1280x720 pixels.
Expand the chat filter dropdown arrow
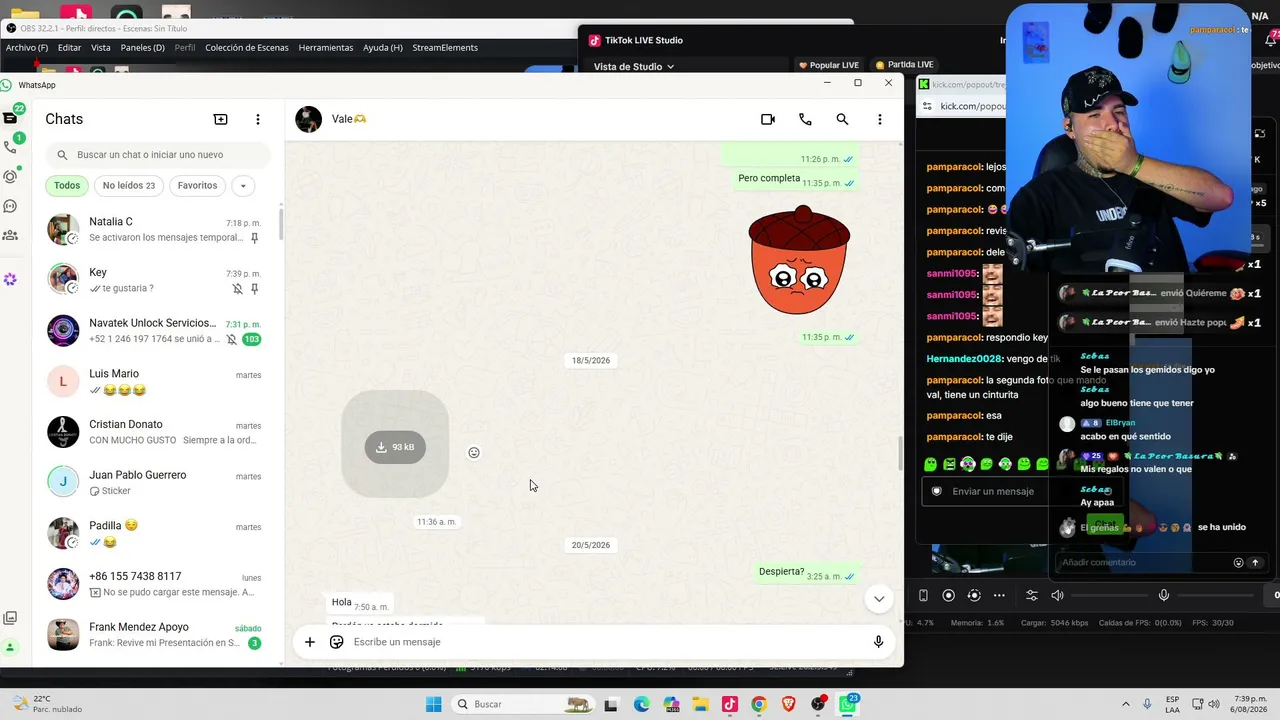click(x=243, y=185)
